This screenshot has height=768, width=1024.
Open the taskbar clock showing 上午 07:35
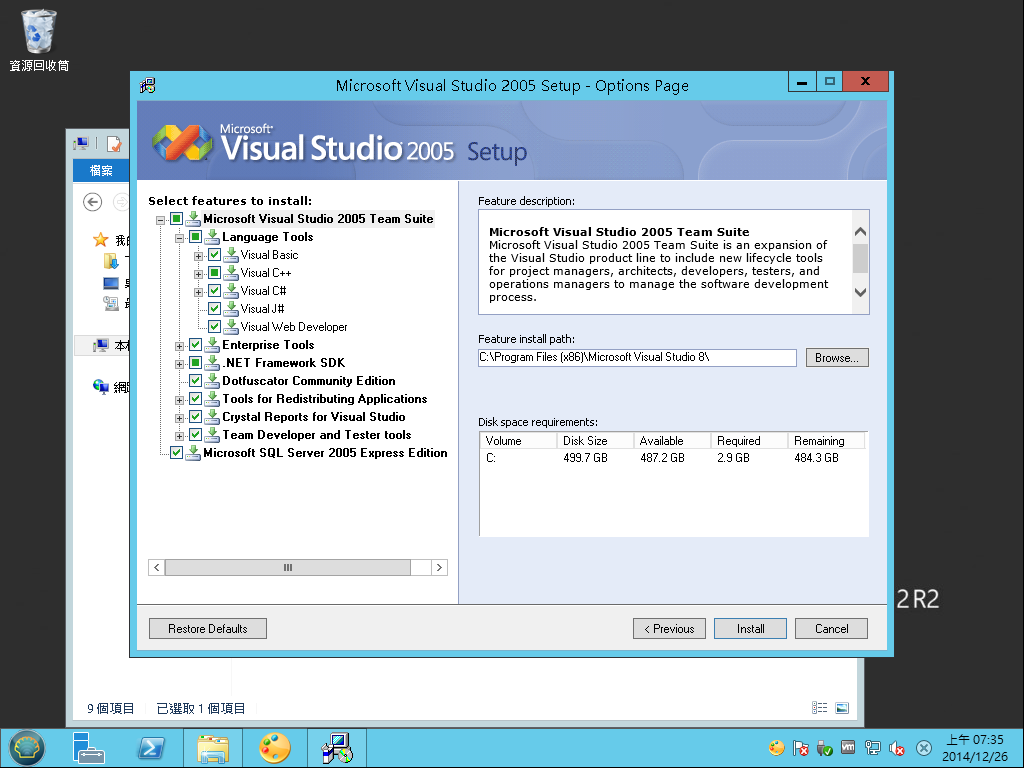pyautogui.click(x=975, y=748)
